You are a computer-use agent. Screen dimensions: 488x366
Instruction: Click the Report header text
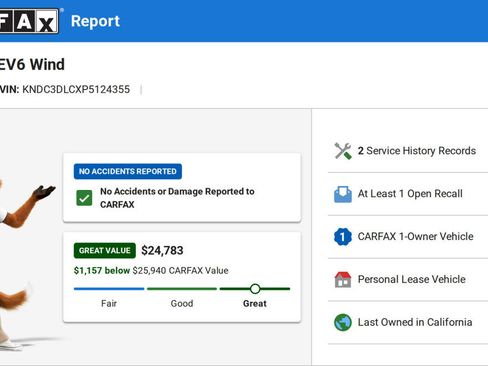95,21
